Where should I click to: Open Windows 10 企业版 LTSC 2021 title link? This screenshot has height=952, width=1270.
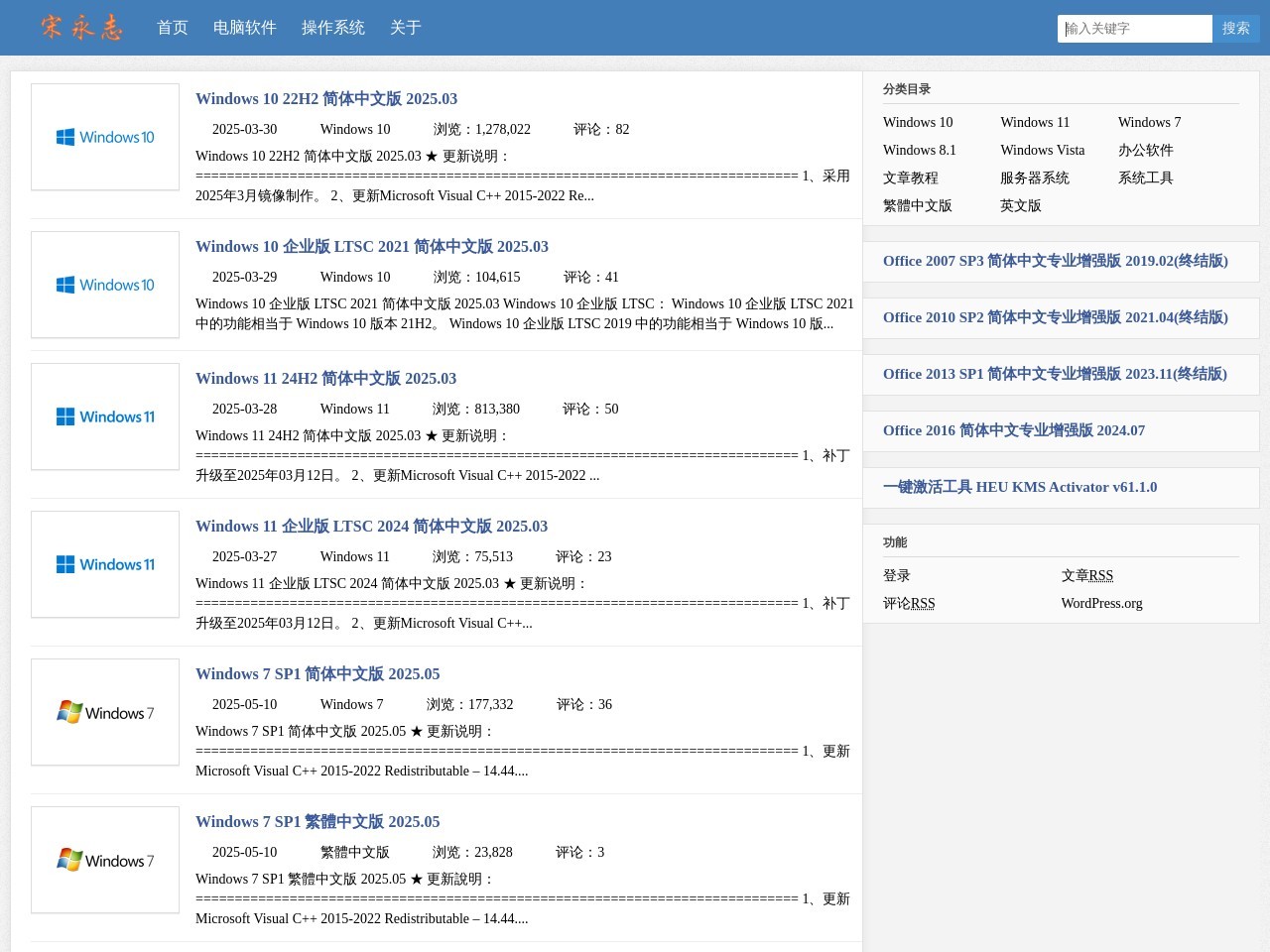pos(372,247)
